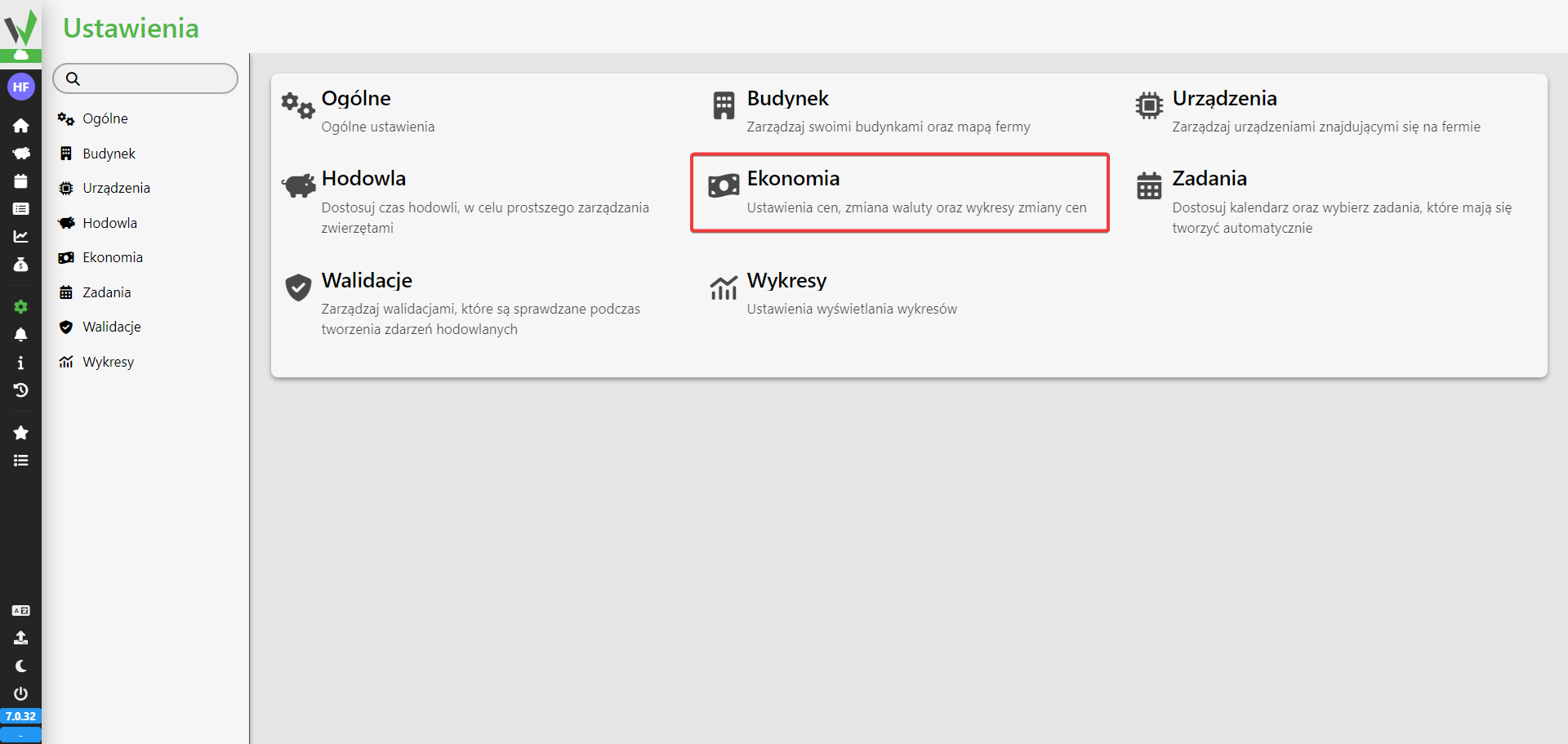Open the home icon in the sidebar

(20, 126)
